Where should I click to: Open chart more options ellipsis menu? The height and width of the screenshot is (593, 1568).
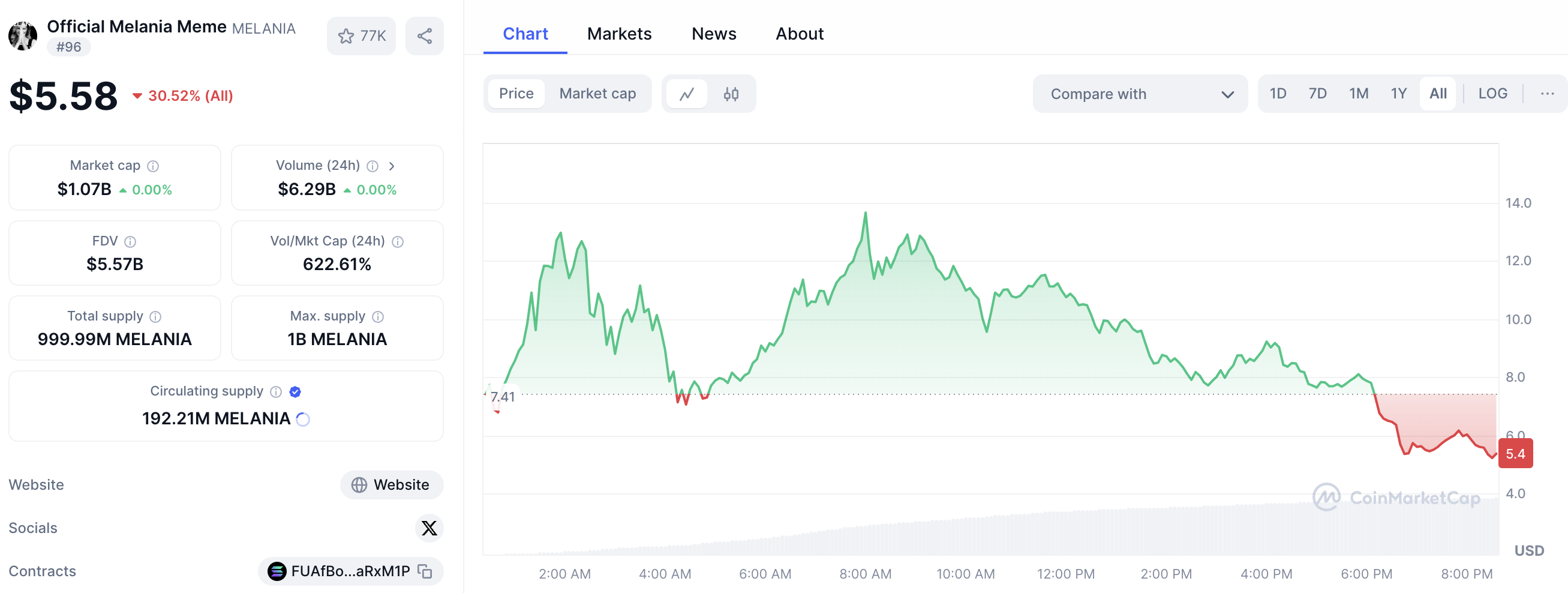(x=1546, y=94)
